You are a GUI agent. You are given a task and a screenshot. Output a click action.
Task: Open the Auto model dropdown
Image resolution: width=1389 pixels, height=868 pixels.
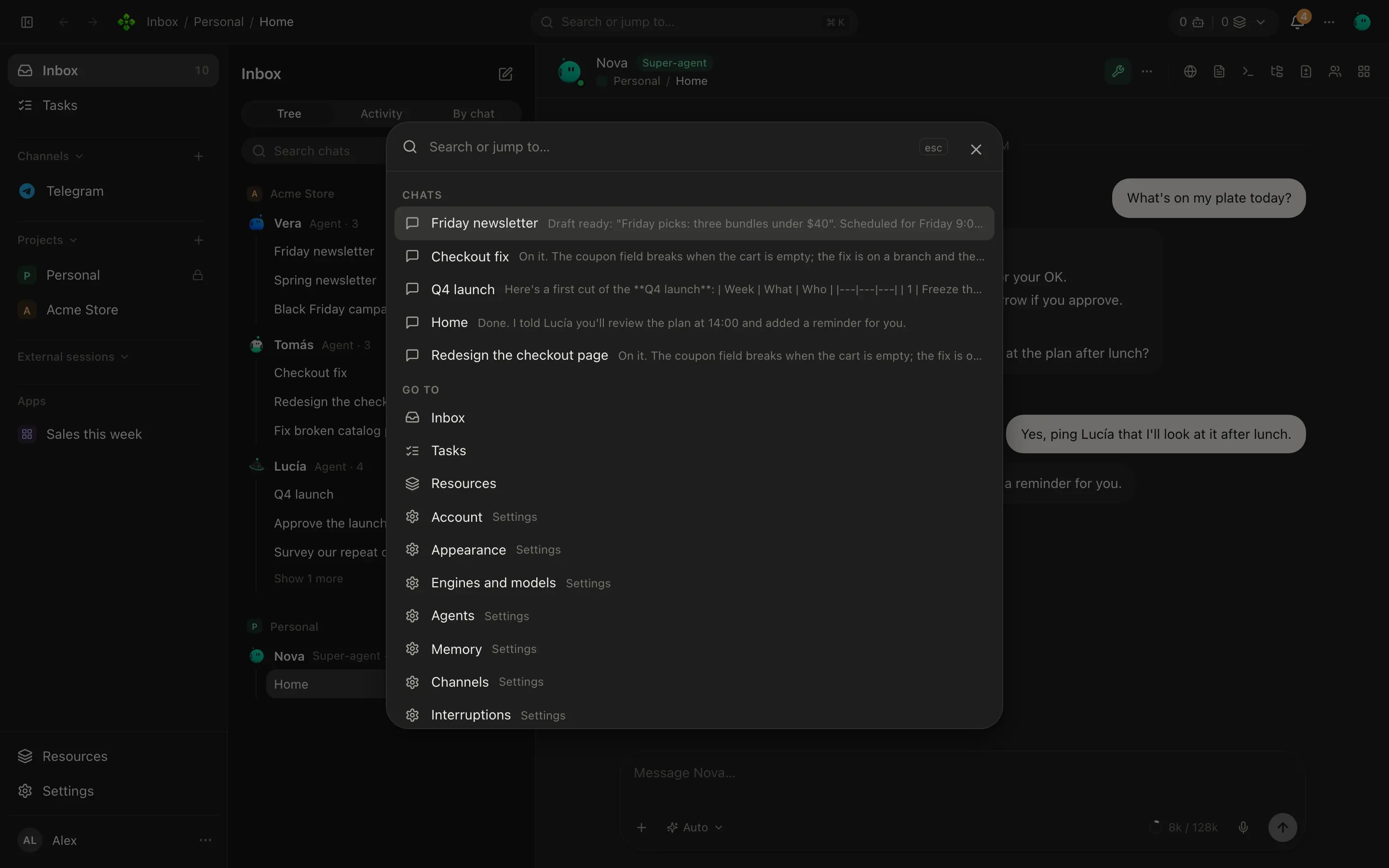point(694,827)
